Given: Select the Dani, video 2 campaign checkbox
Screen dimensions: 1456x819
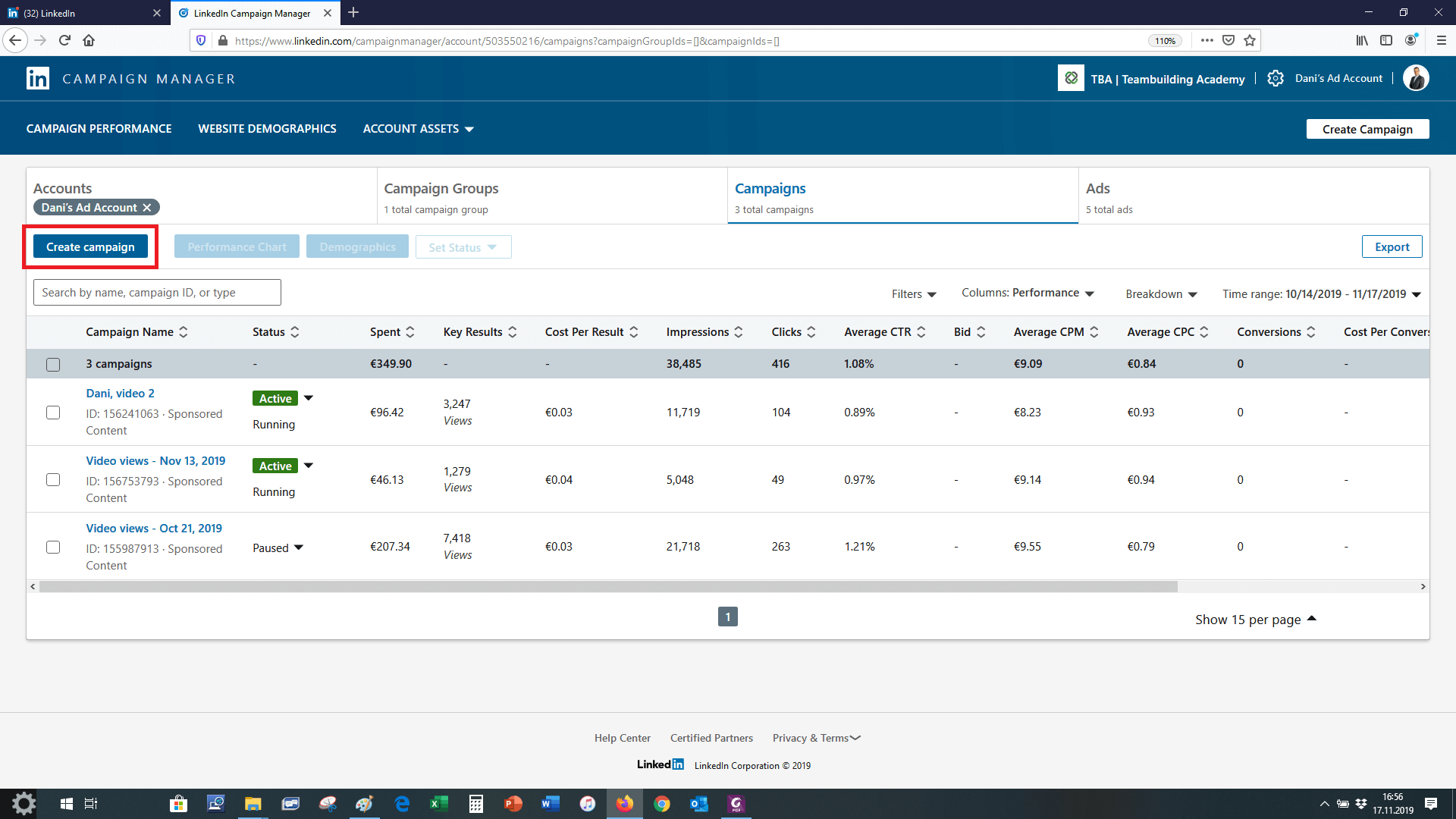Looking at the screenshot, I should pos(53,413).
